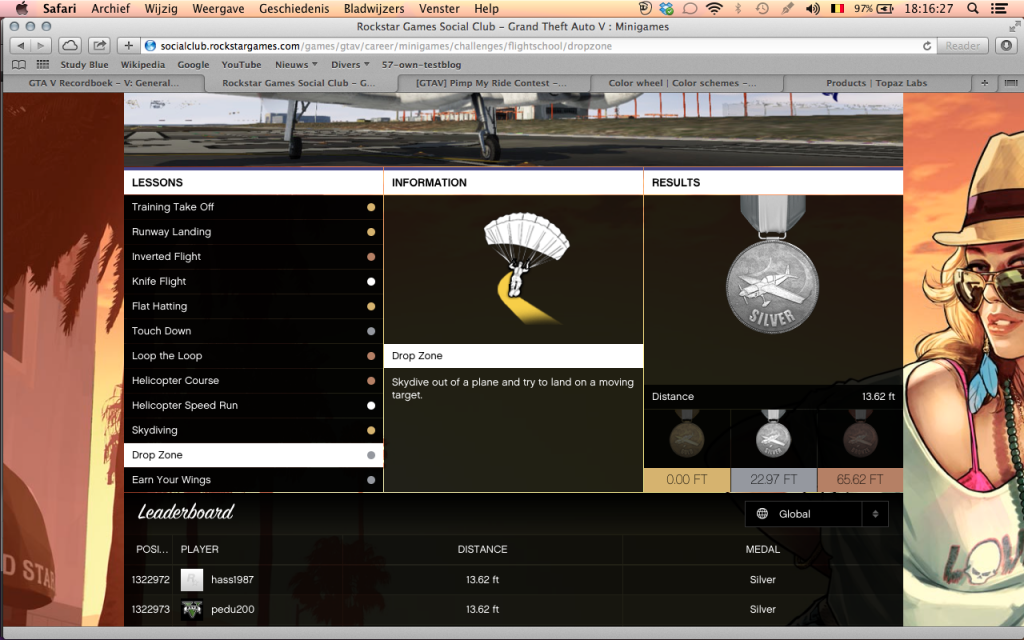The height and width of the screenshot is (640, 1024).
Task: Go back with Safari's back arrow
Action: click(20, 46)
